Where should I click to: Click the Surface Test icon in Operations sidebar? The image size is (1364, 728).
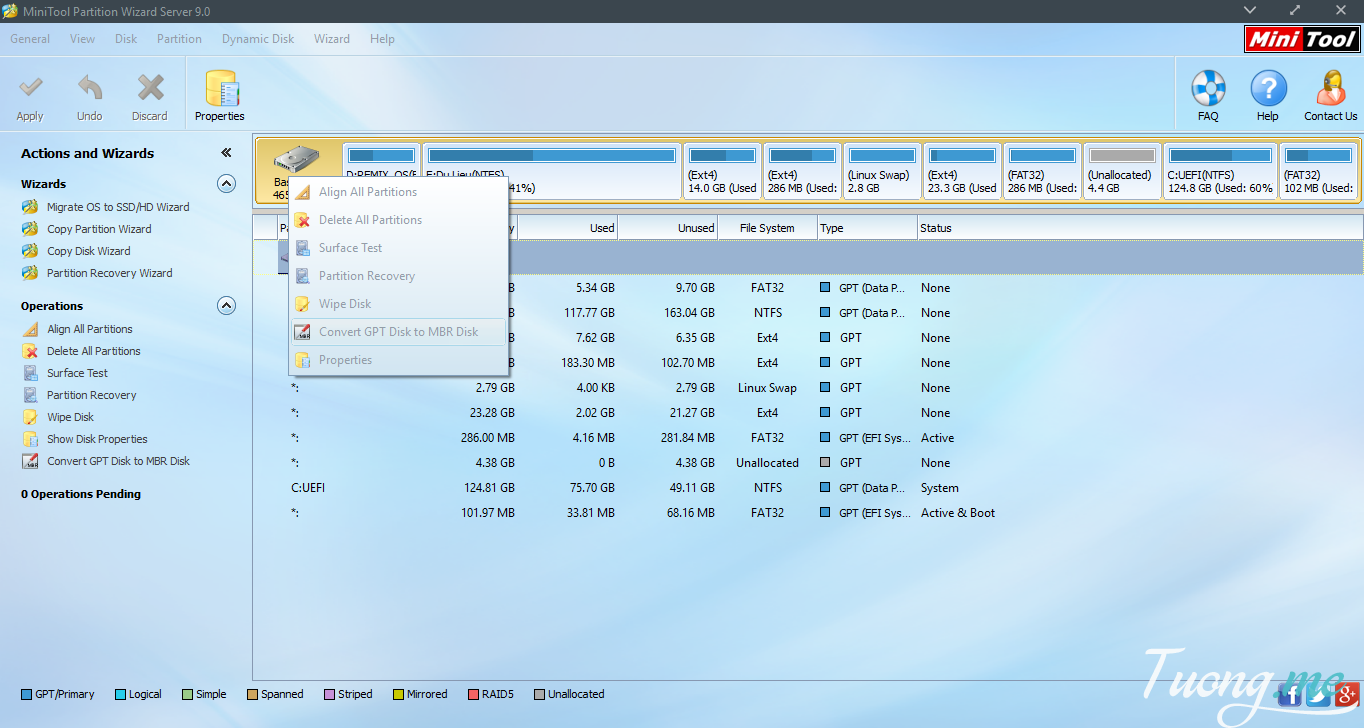[30, 373]
